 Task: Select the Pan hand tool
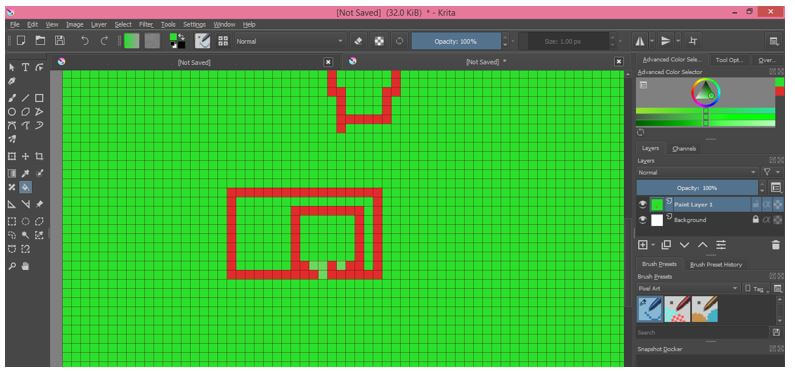click(25, 266)
